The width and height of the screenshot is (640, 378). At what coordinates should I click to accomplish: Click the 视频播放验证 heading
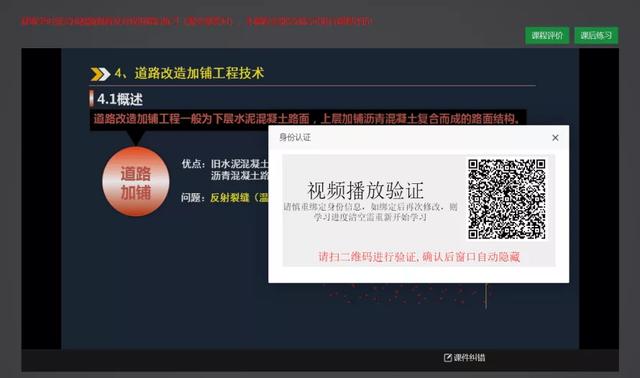click(365, 191)
